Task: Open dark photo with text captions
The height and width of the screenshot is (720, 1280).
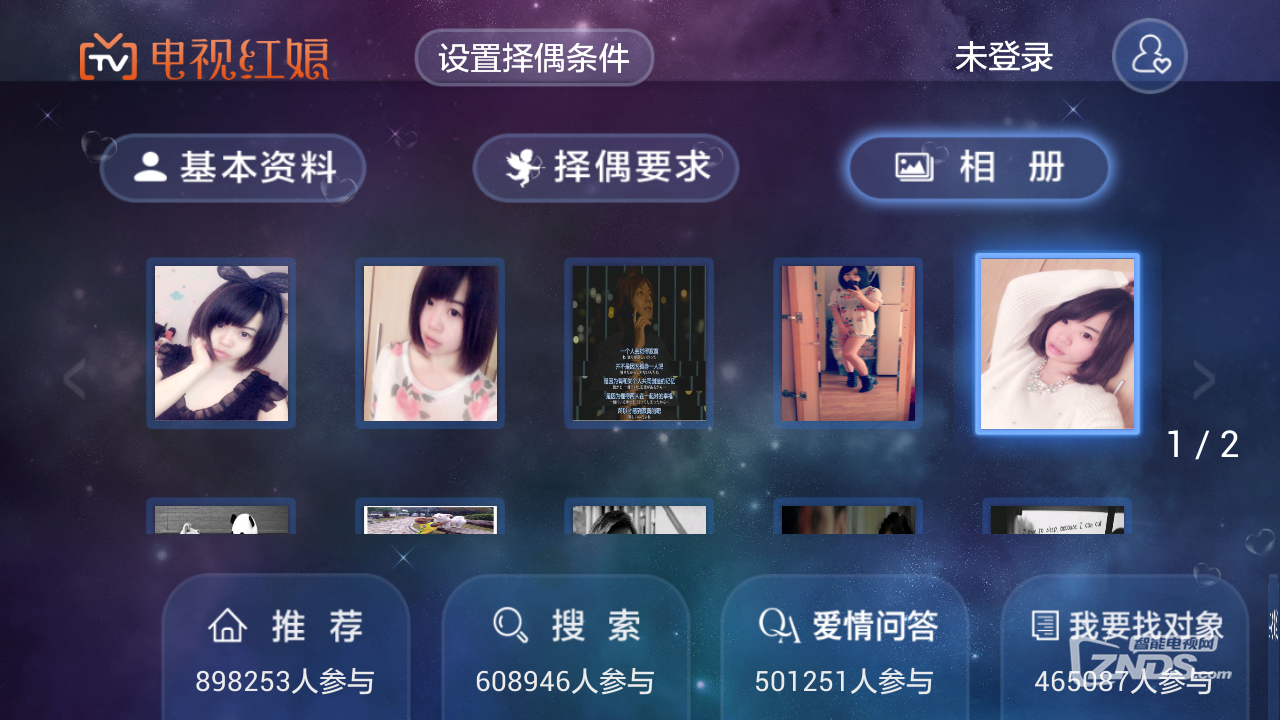Action: (639, 343)
